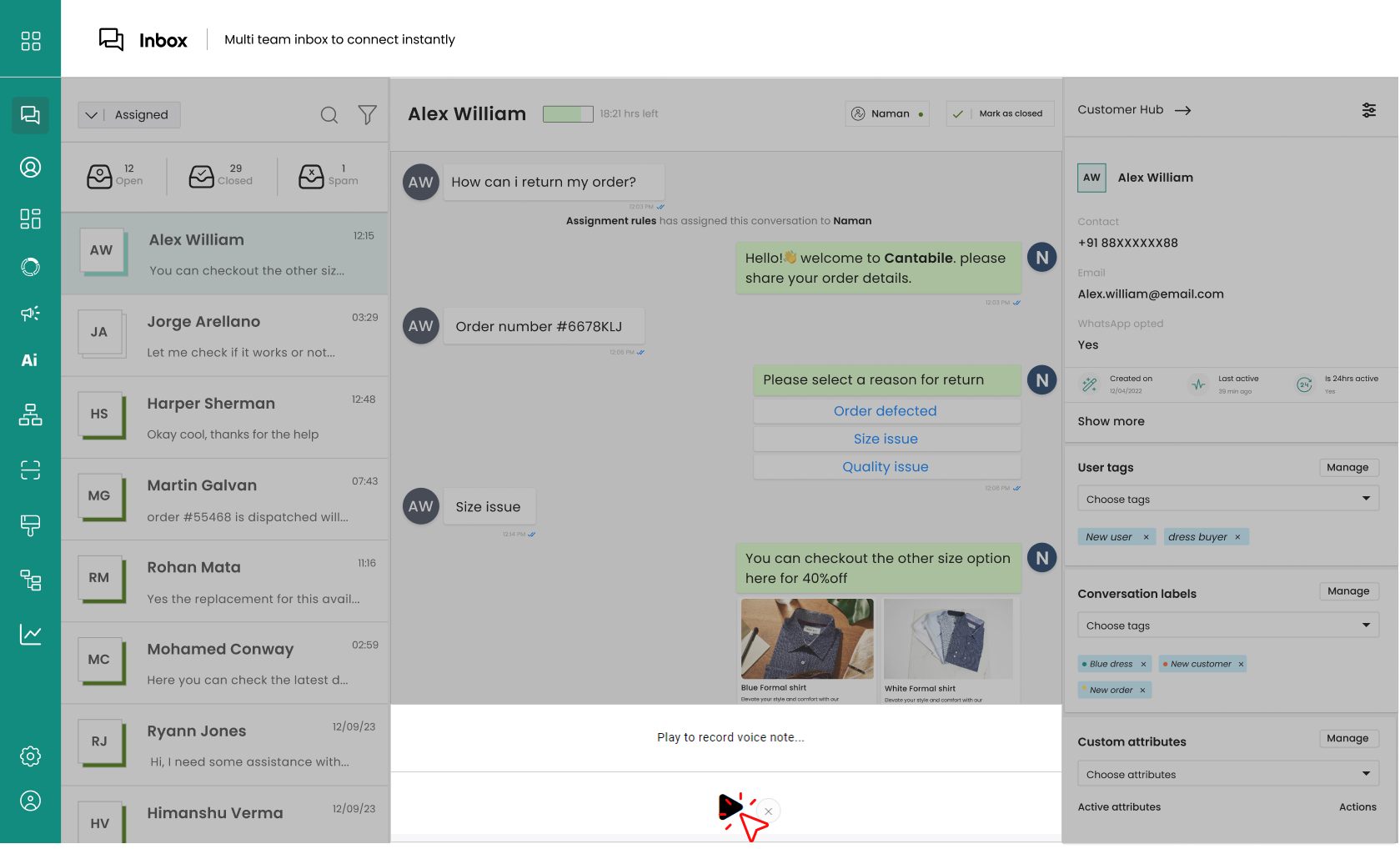Open the Ai section in sidebar
This screenshot has height=849, width=1400.
click(30, 360)
